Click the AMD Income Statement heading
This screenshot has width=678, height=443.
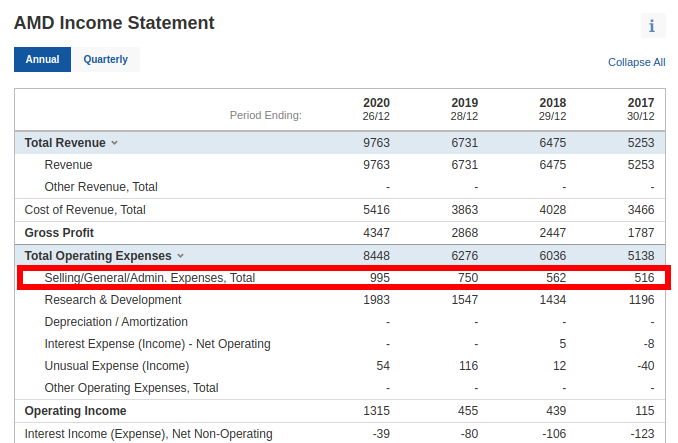(x=114, y=22)
